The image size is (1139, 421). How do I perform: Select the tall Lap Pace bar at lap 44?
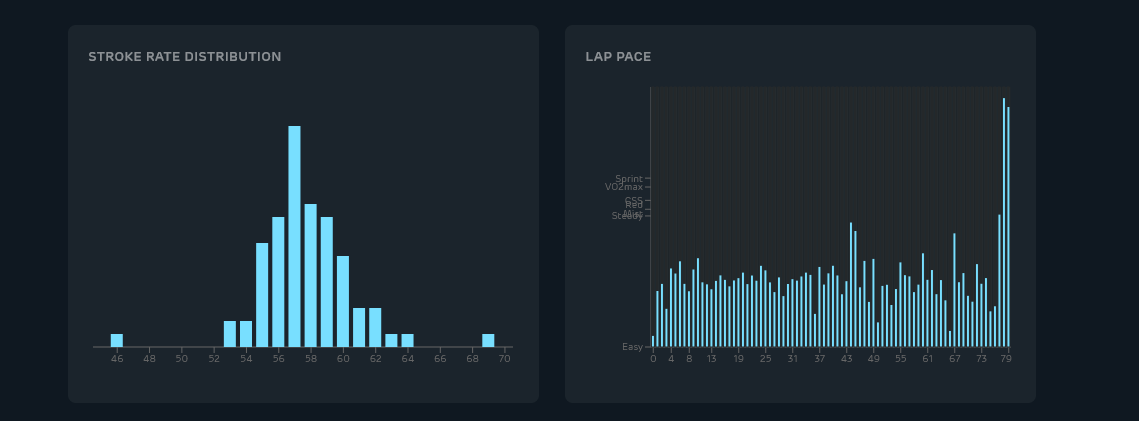point(851,285)
